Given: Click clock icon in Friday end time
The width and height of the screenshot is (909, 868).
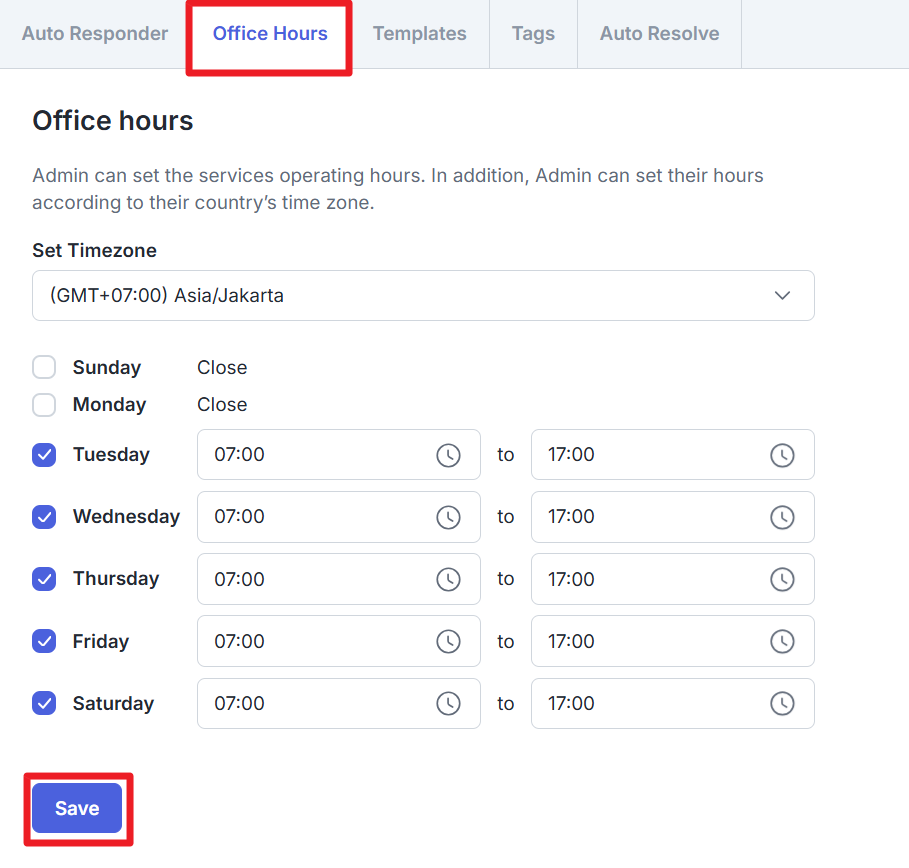Looking at the screenshot, I should pyautogui.click(x=782, y=641).
